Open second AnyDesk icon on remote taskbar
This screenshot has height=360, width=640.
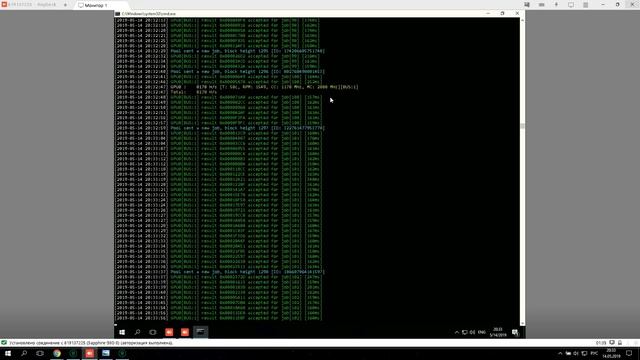(x=184, y=332)
